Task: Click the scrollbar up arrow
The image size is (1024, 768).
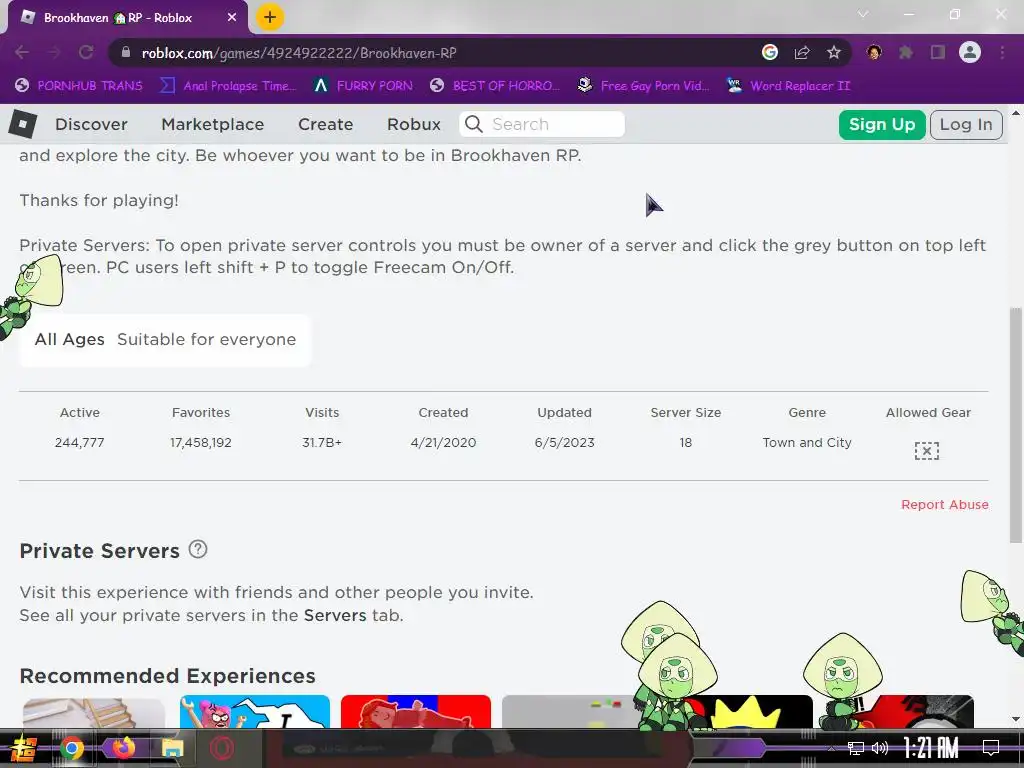Action: click(1016, 112)
